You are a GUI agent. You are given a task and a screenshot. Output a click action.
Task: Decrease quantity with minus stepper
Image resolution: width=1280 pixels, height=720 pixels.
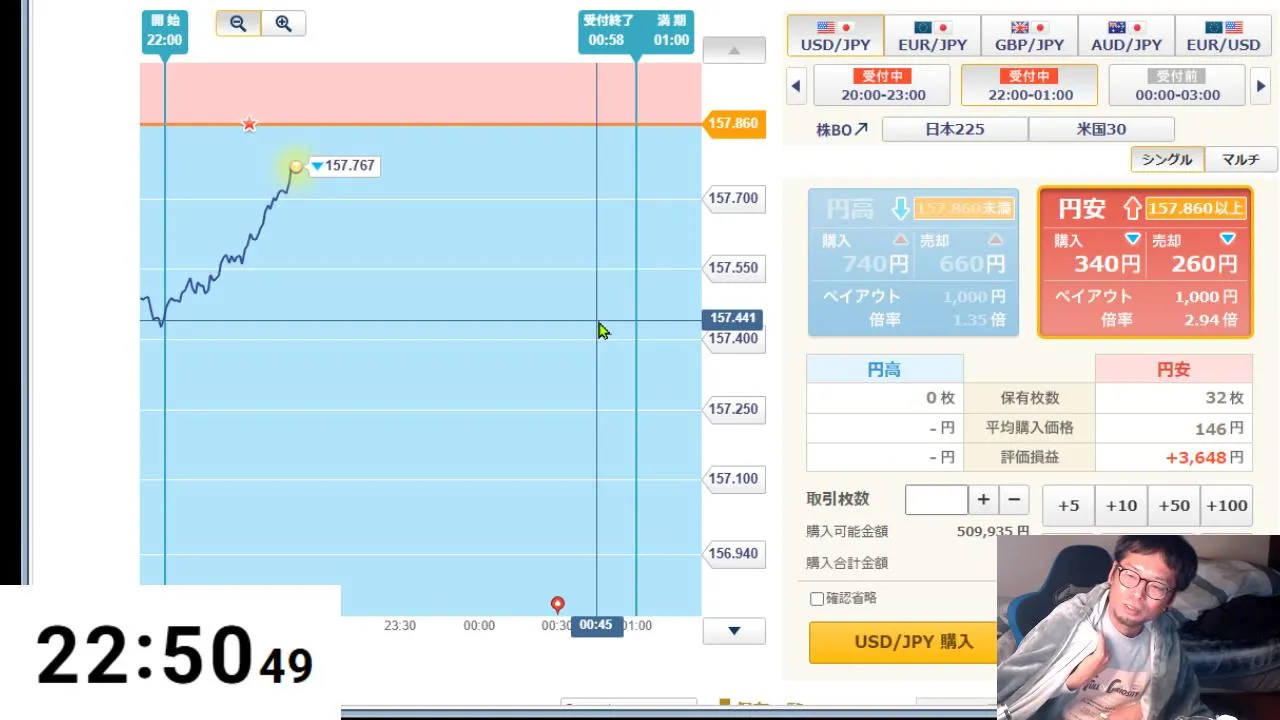click(1014, 500)
